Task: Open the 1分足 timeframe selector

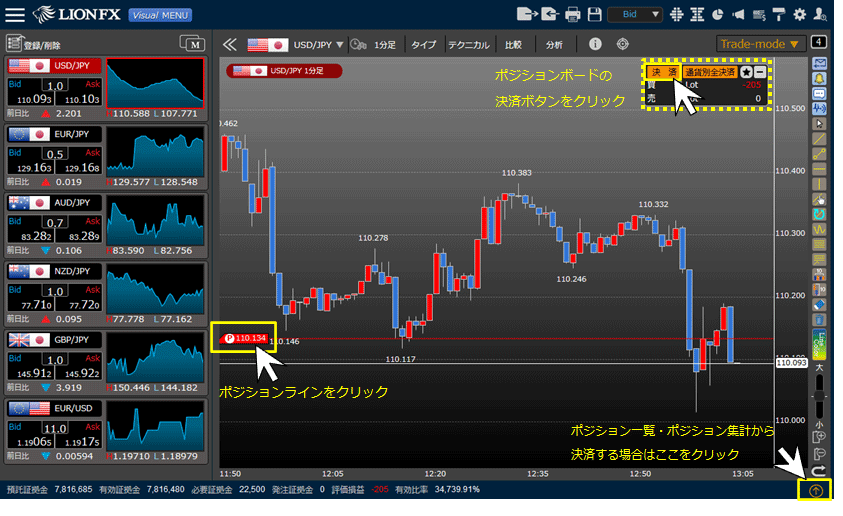Action: 384,45
